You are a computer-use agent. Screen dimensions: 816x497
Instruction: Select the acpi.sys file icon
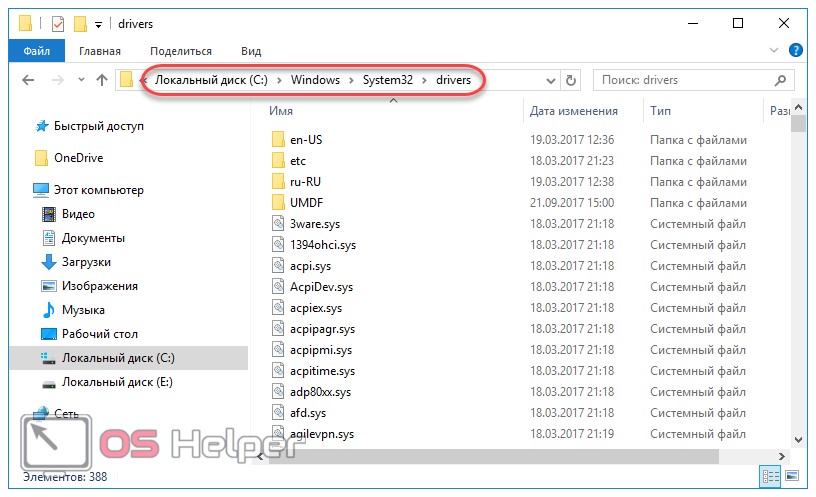(x=278, y=265)
